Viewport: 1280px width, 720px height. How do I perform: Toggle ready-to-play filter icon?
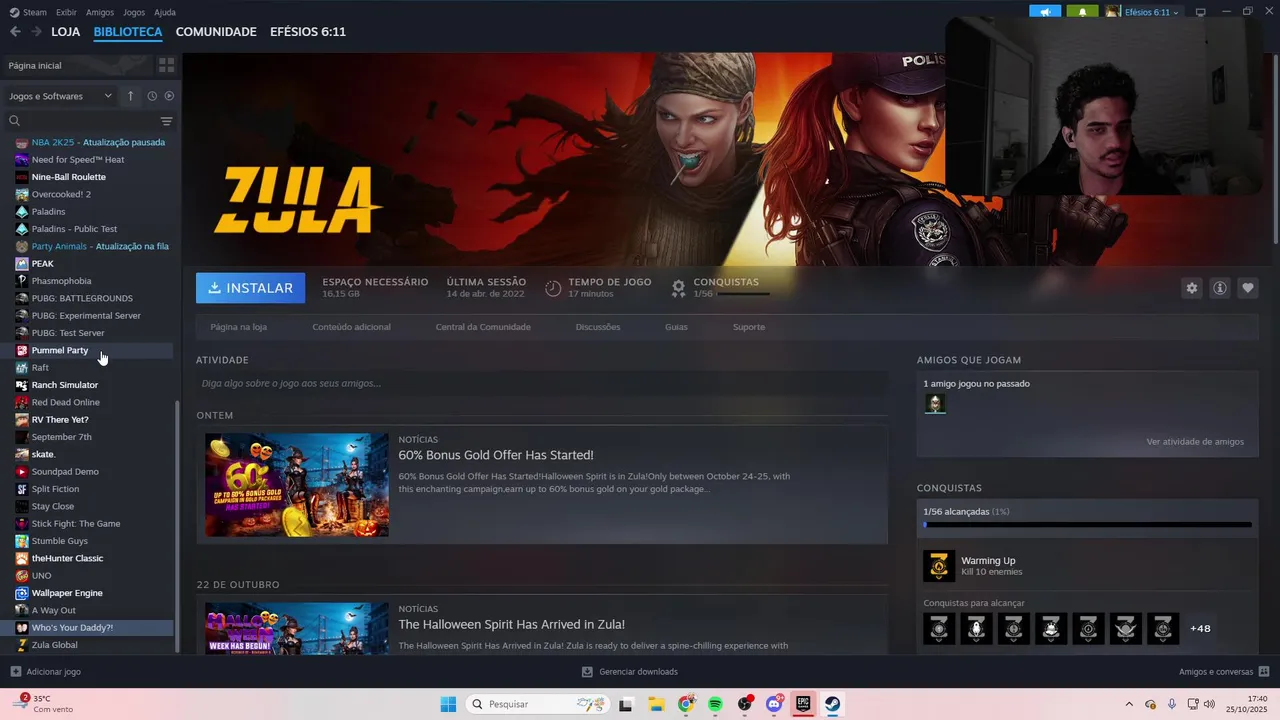click(x=169, y=96)
